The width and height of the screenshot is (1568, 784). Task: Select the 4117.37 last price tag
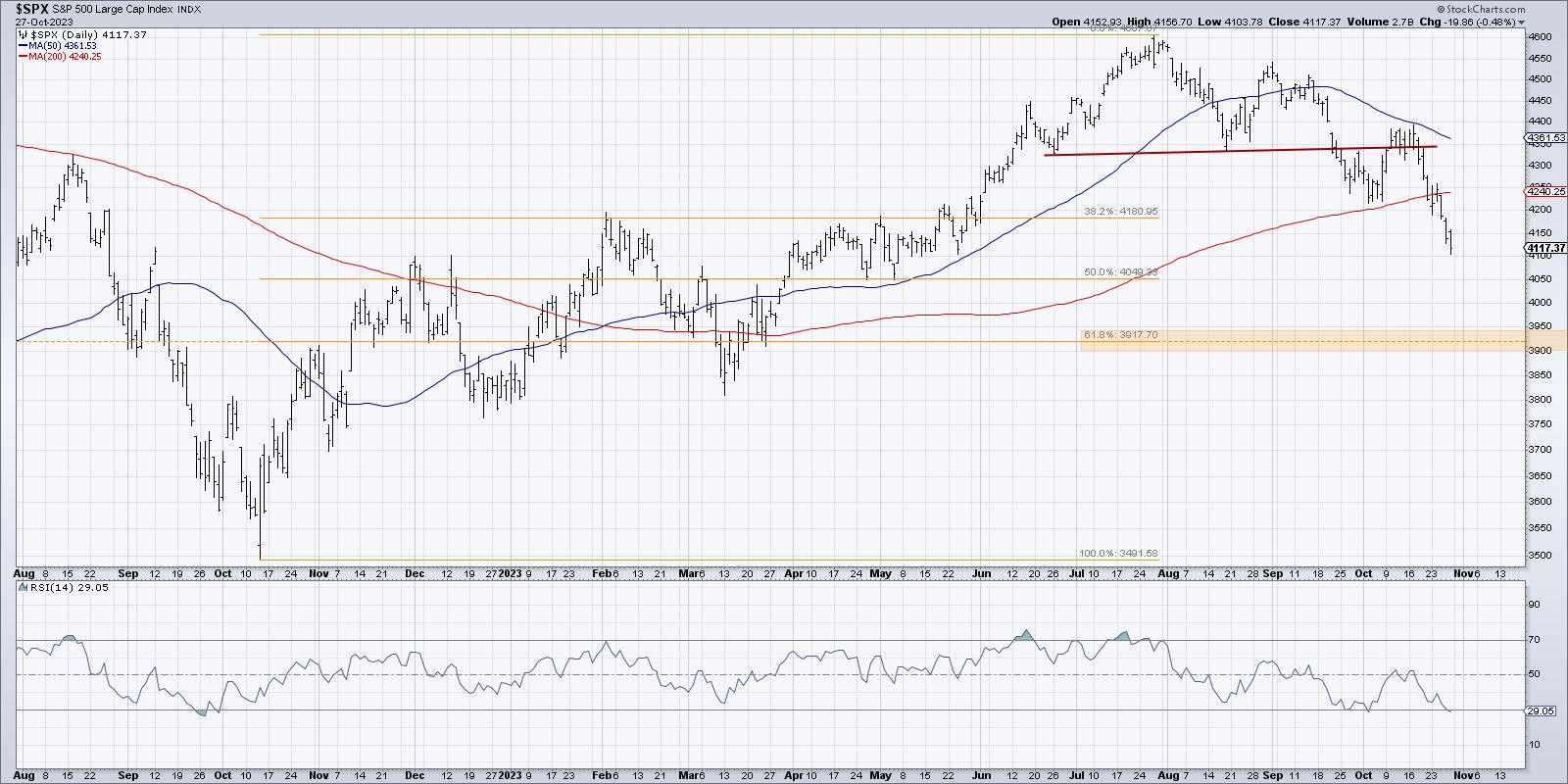1545,248
